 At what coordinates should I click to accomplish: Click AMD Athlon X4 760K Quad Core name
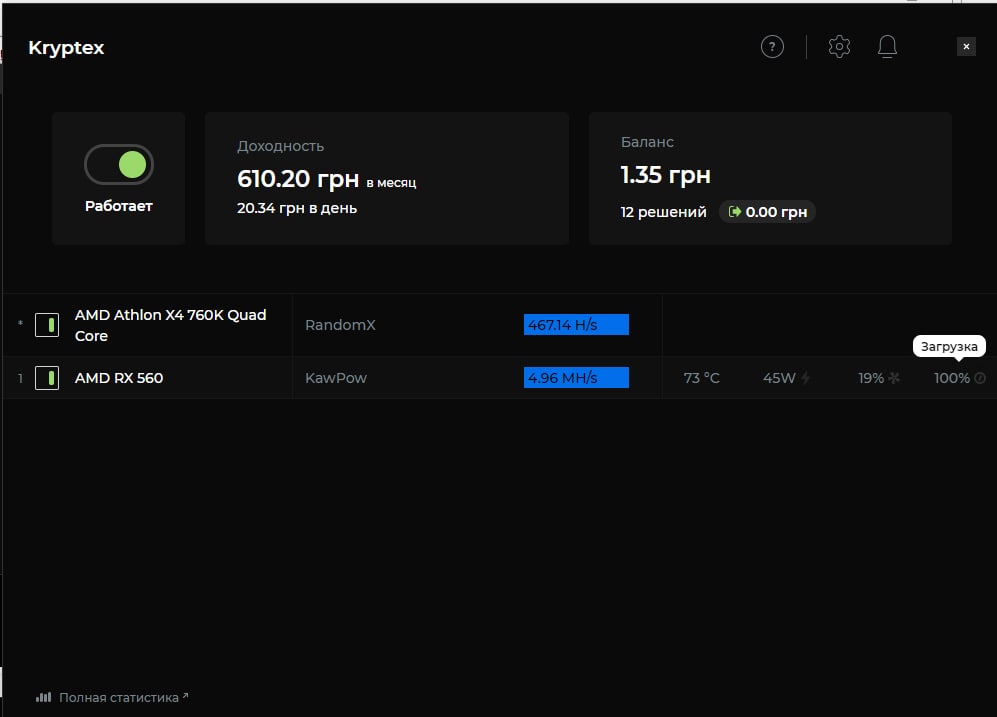170,325
